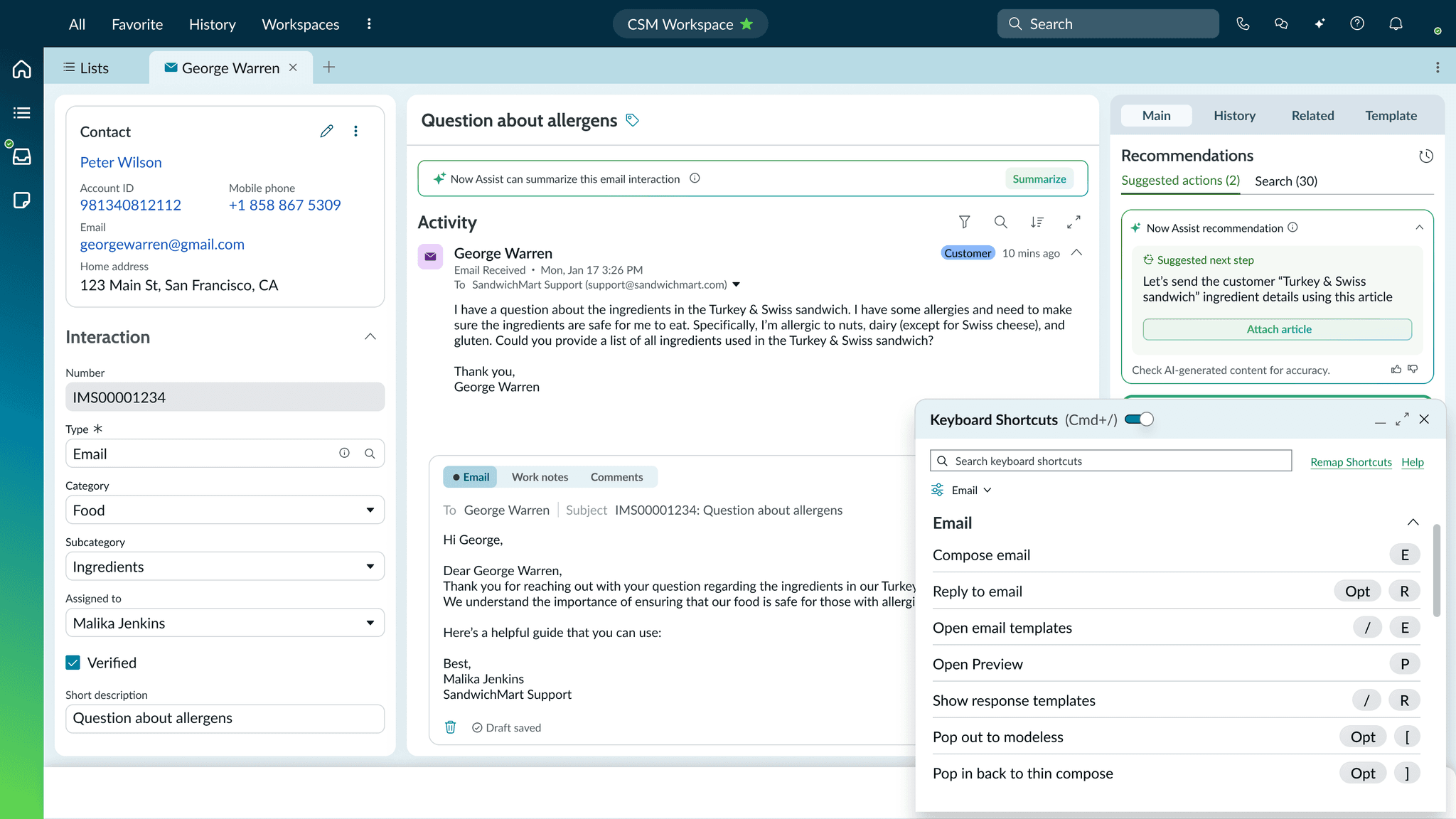Uncheck the Verified checkbox
The height and width of the screenshot is (819, 1456).
73,663
